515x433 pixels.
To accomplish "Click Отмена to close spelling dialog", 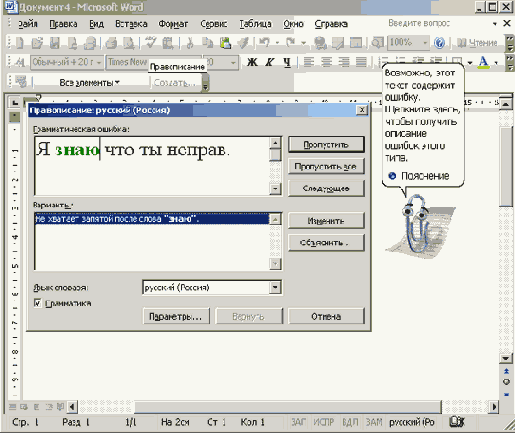I will pyautogui.click(x=326, y=316).
